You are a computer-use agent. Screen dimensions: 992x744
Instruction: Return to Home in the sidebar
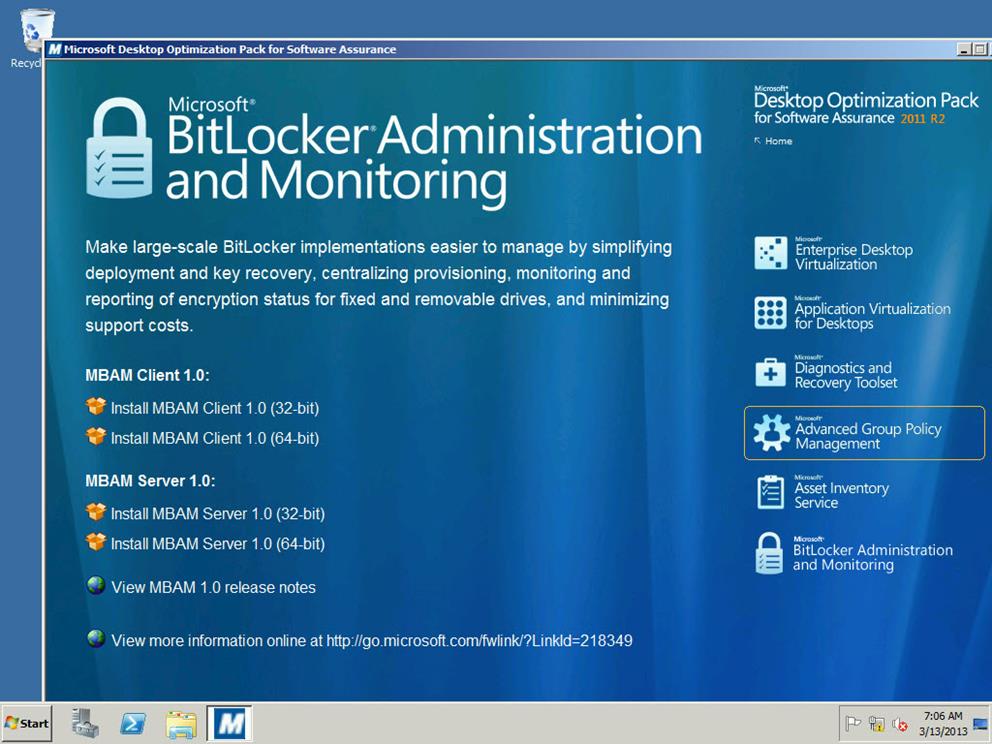coord(773,141)
